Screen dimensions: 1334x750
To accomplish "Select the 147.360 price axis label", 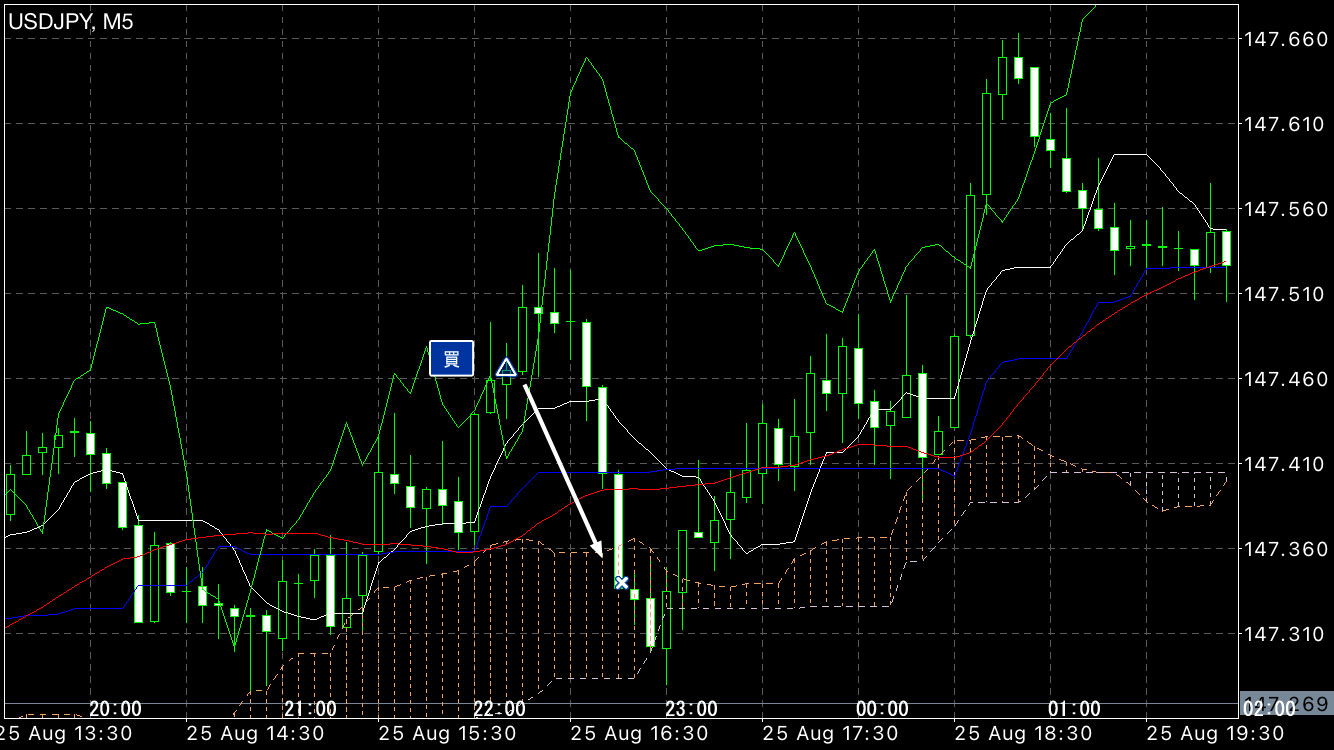I will (x=1286, y=549).
